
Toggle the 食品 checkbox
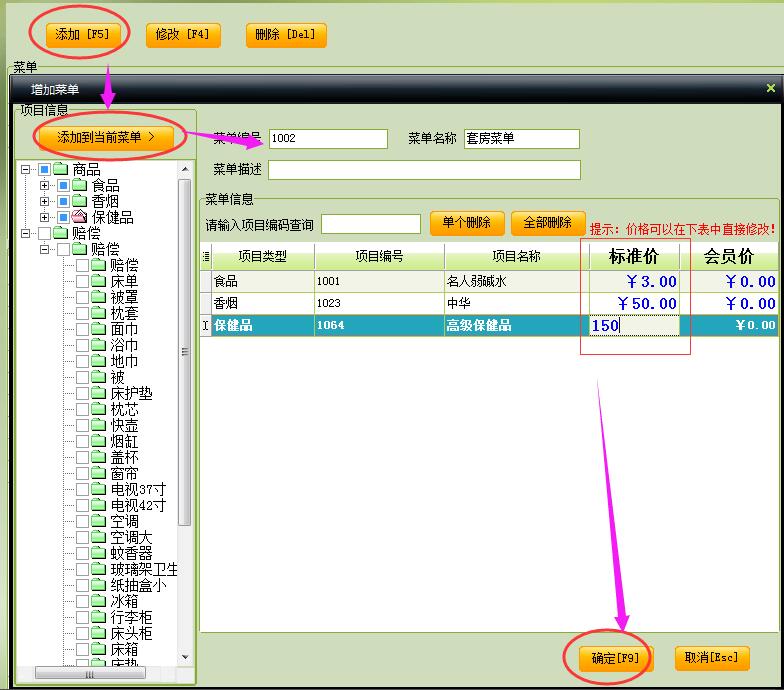click(x=64, y=186)
